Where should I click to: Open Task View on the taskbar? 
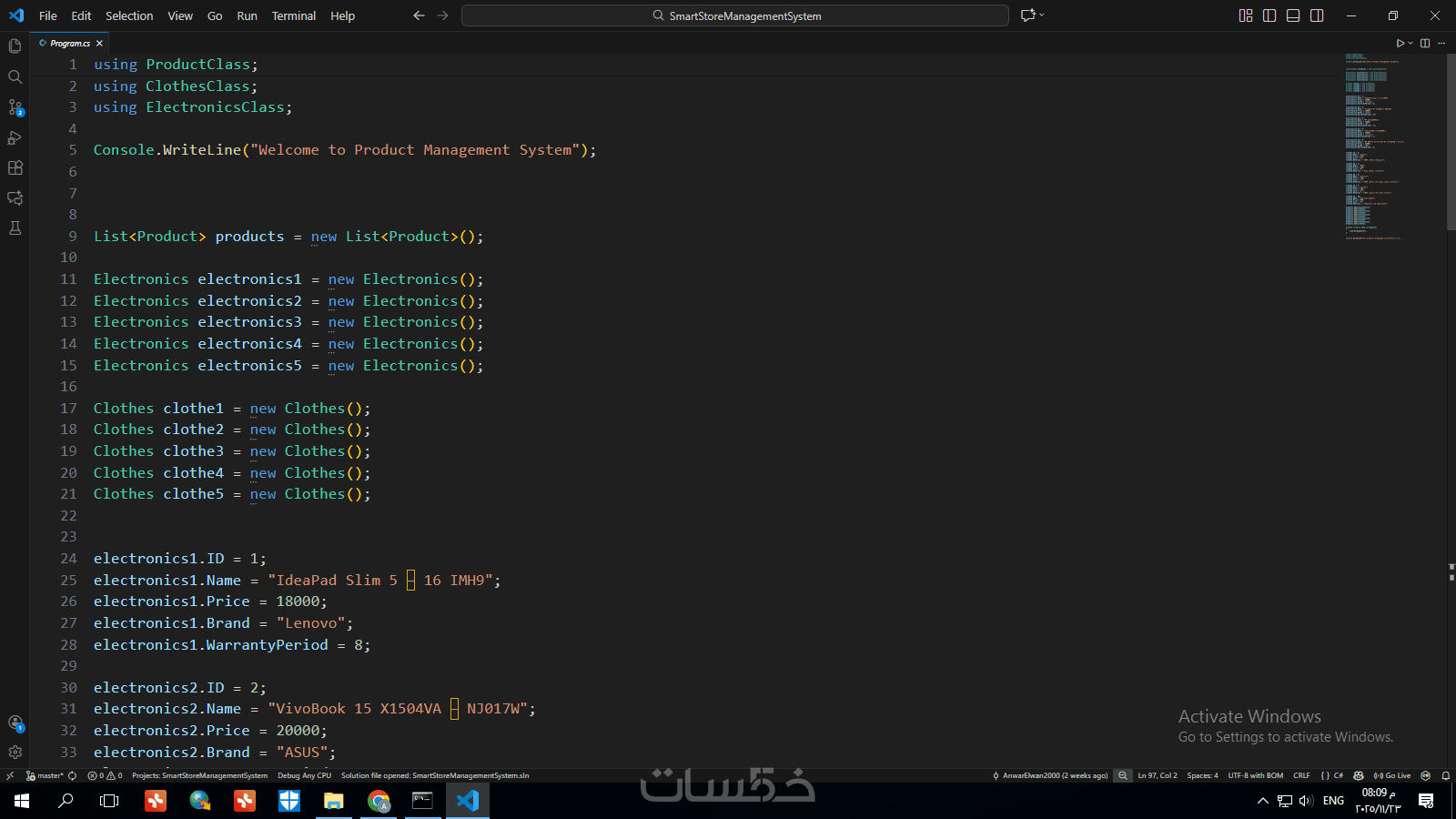point(109,801)
